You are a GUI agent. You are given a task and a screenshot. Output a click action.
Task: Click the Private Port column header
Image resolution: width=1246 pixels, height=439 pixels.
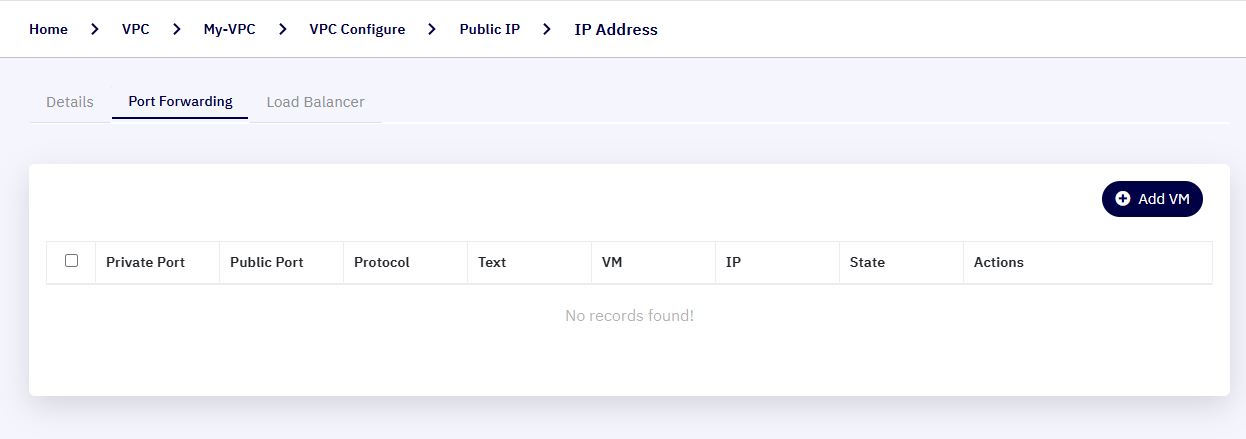pyautogui.click(x=145, y=262)
